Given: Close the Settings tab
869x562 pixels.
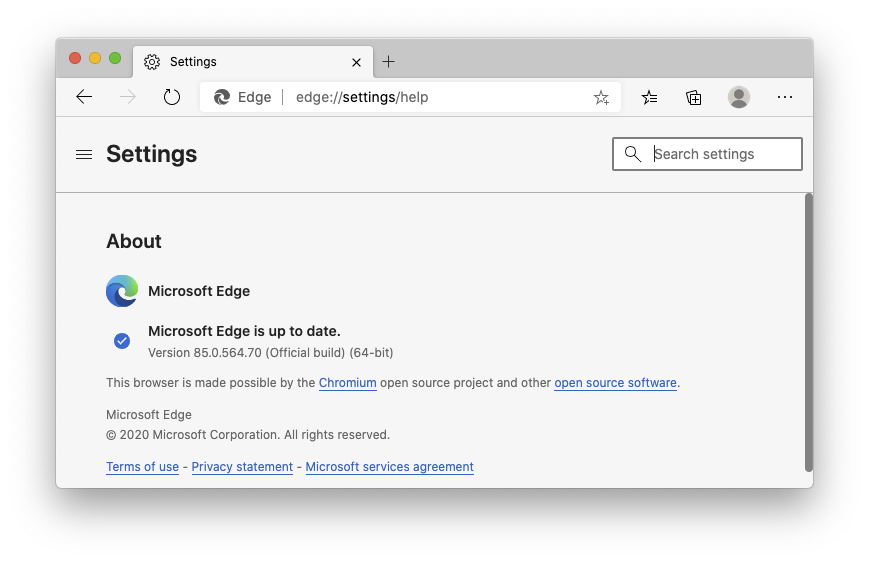Looking at the screenshot, I should click(356, 62).
